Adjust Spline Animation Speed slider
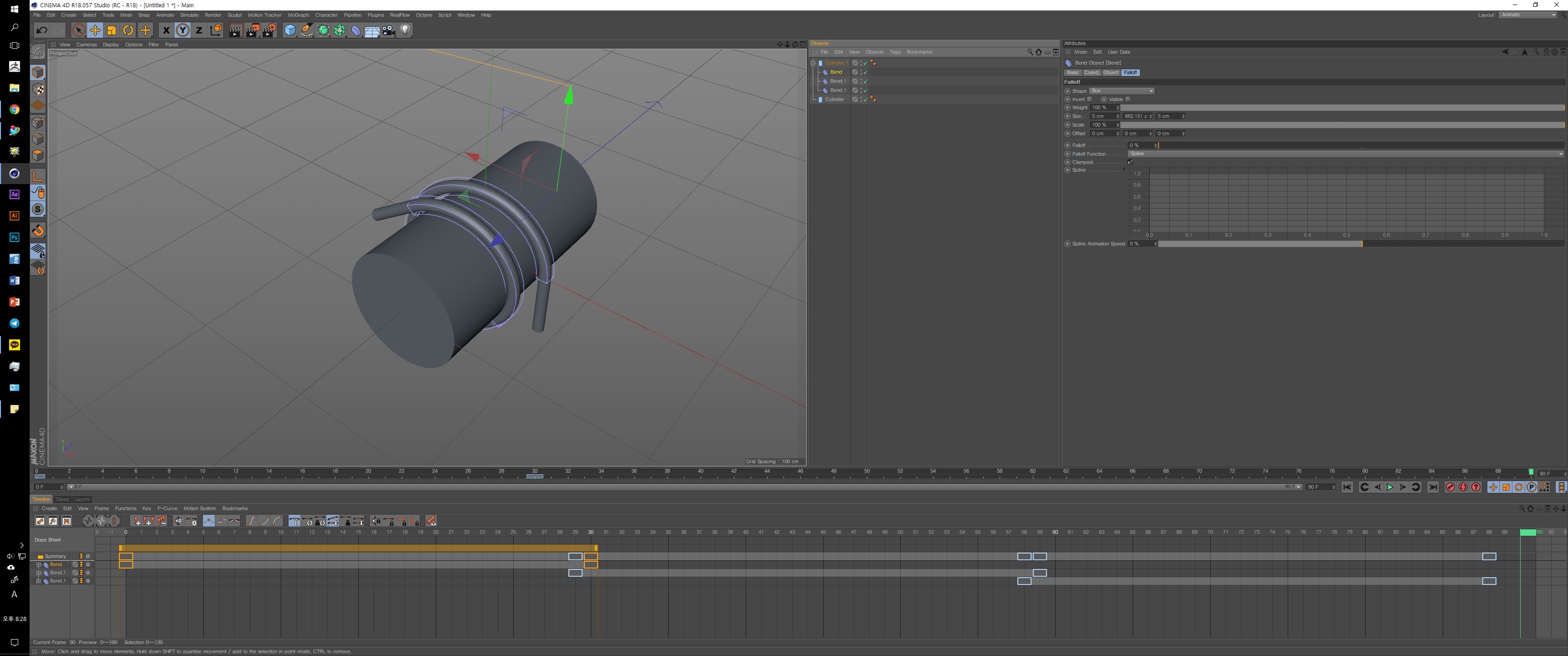Screen dimensions: 1568x656 (x=1361, y=244)
